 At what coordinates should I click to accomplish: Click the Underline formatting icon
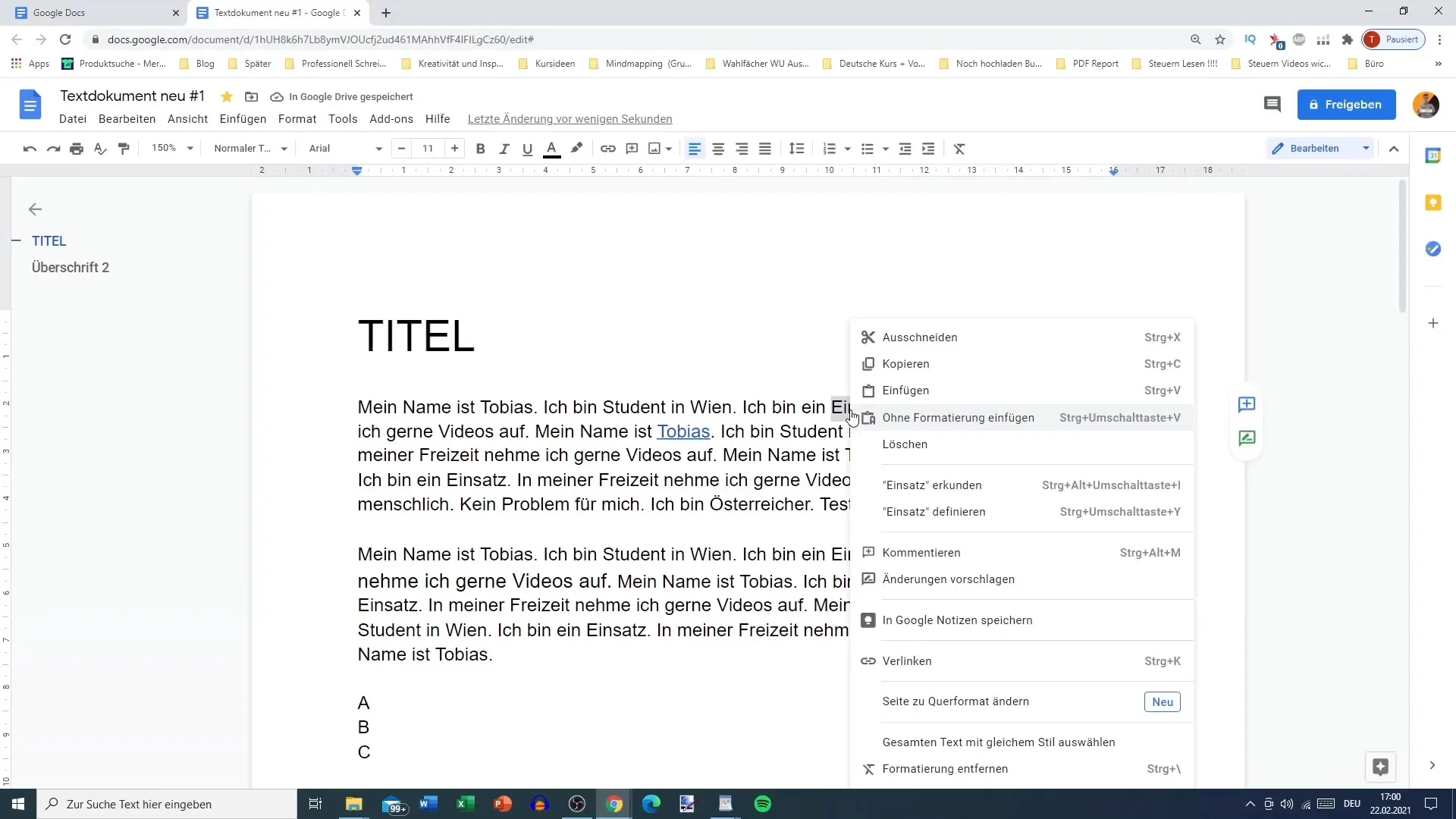(528, 149)
